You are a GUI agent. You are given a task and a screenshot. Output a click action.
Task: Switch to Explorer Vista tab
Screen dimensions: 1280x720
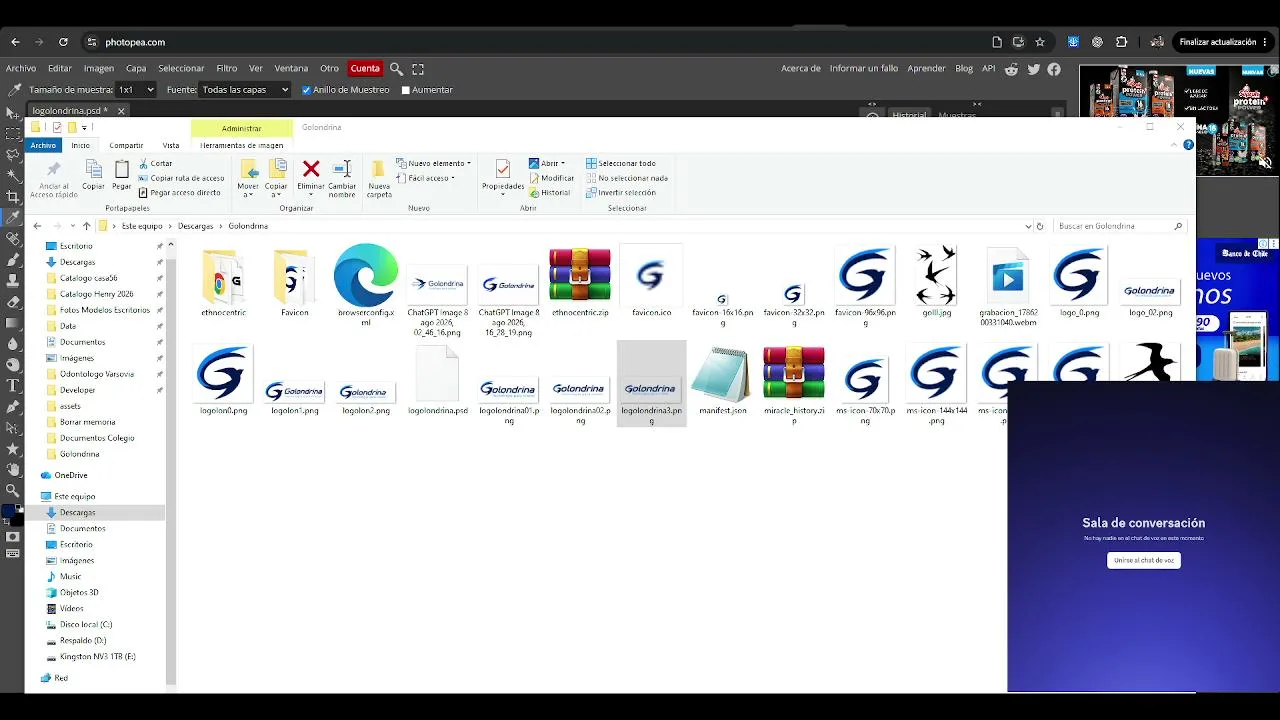pyautogui.click(x=171, y=145)
